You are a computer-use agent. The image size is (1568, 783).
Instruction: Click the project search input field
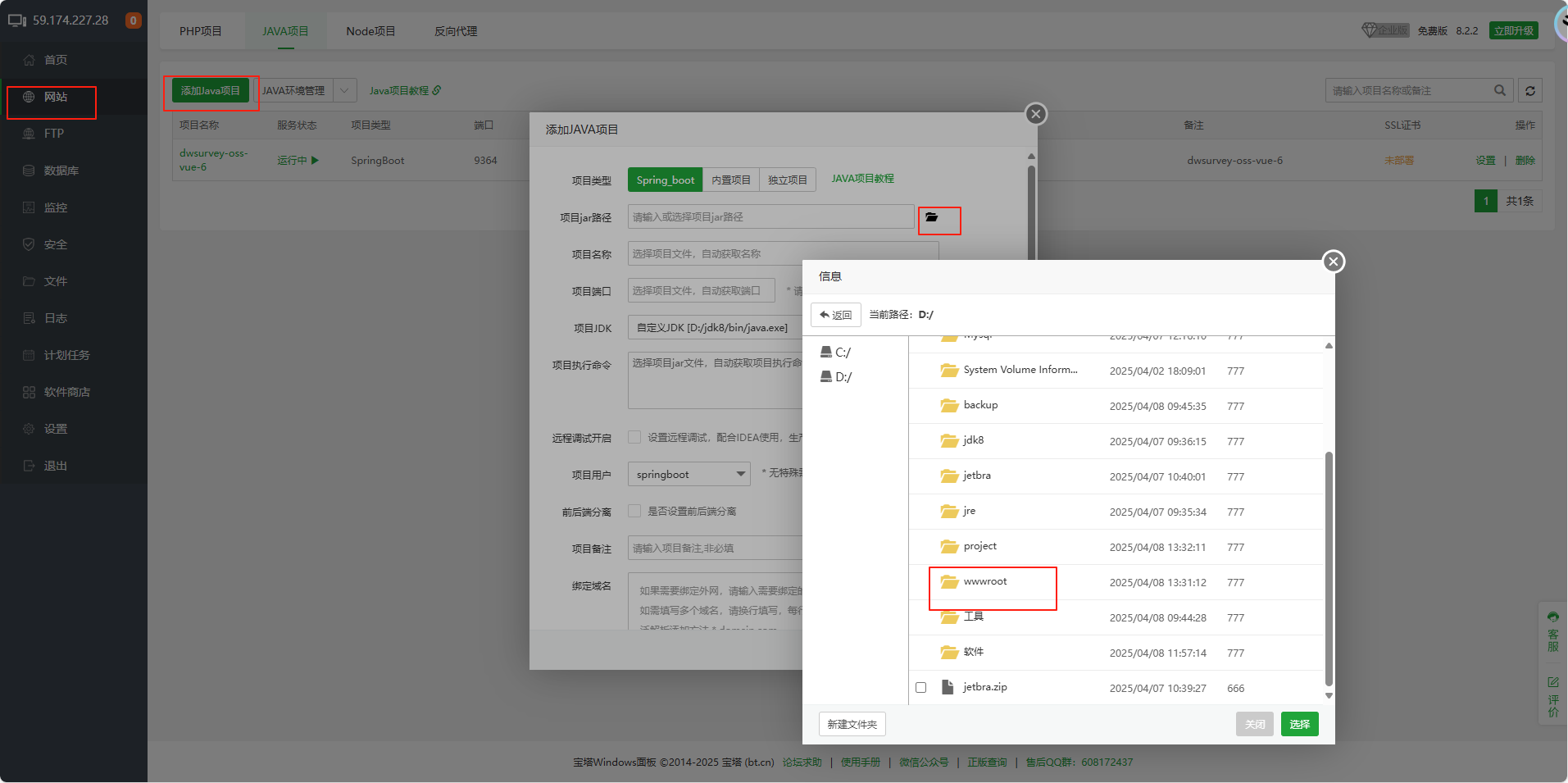tap(1410, 90)
